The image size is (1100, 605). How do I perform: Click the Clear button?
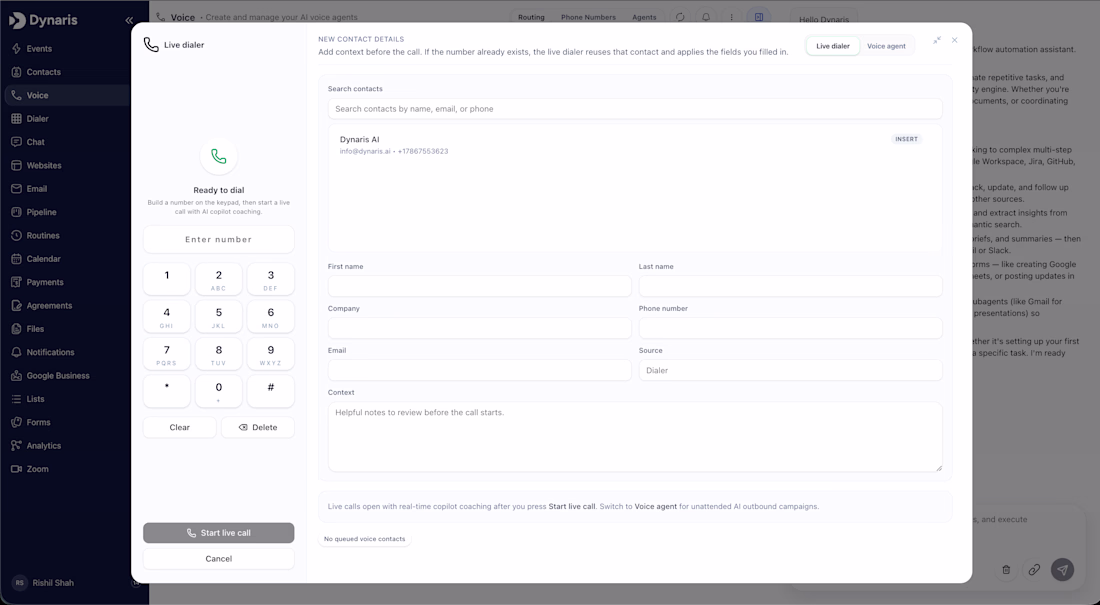[x=180, y=427]
